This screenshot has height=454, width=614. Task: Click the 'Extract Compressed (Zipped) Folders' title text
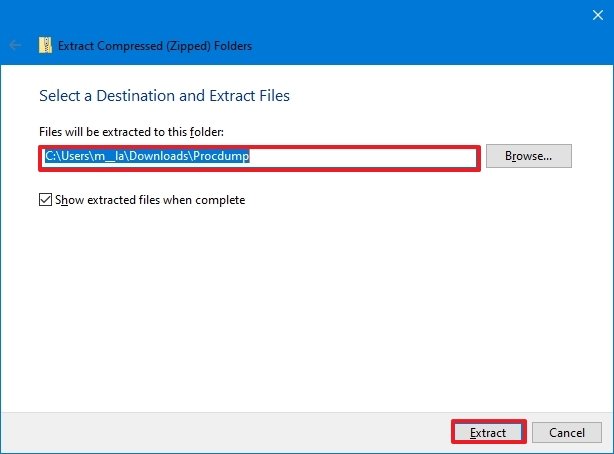tap(155, 45)
